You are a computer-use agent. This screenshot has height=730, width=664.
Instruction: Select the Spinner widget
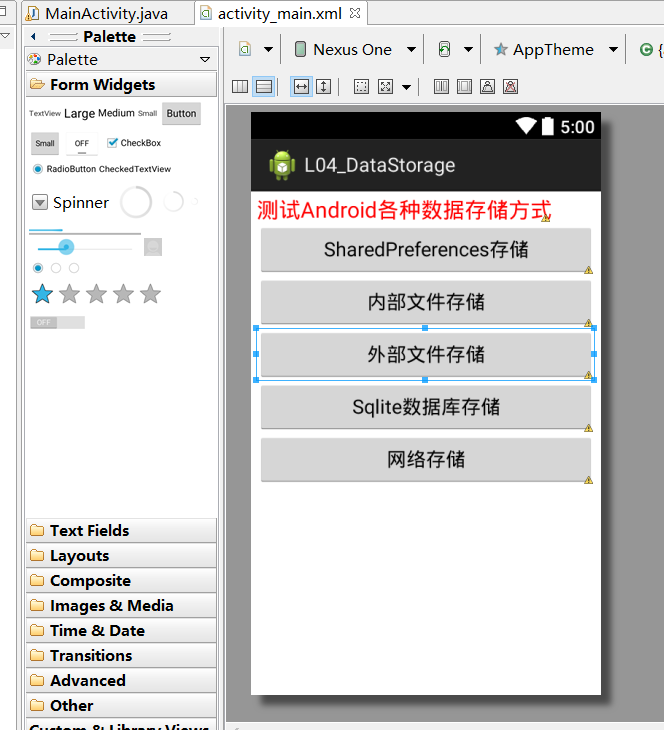pyautogui.click(x=70, y=203)
